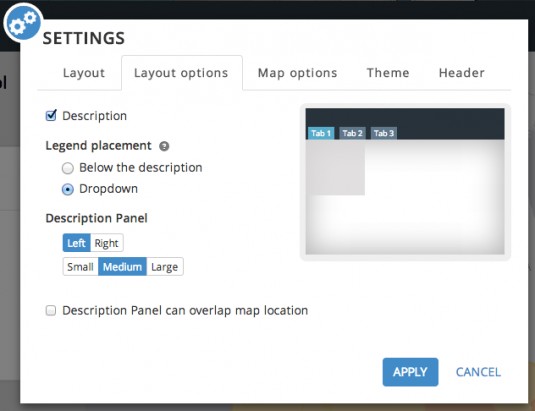
Task: Select the Dropdown legend placement option
Action: tap(68, 189)
